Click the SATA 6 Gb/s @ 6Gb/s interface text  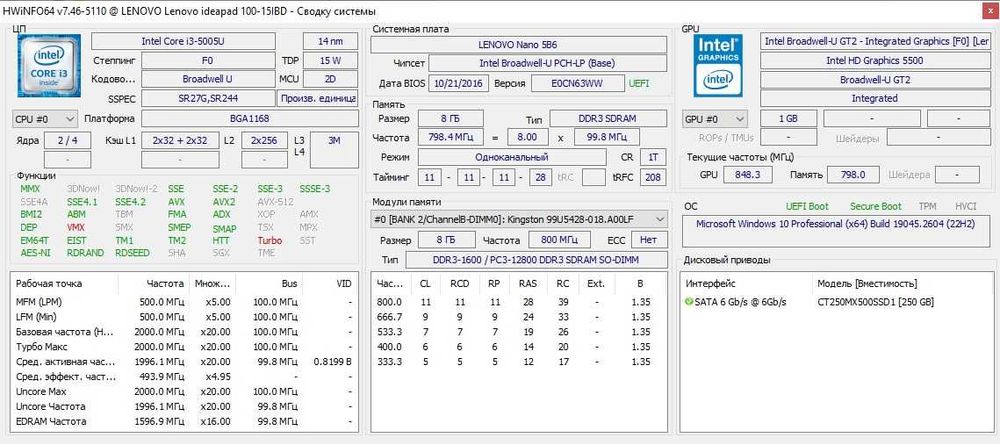(741, 302)
